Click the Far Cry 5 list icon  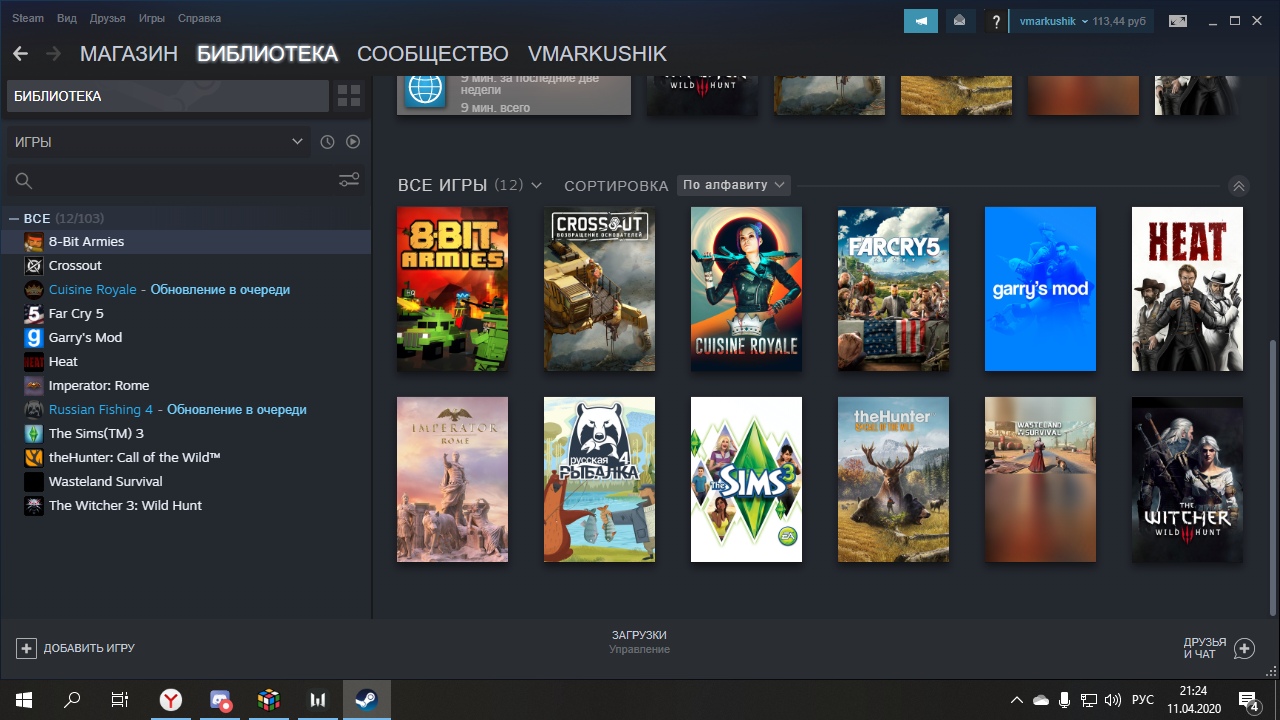coord(34,313)
